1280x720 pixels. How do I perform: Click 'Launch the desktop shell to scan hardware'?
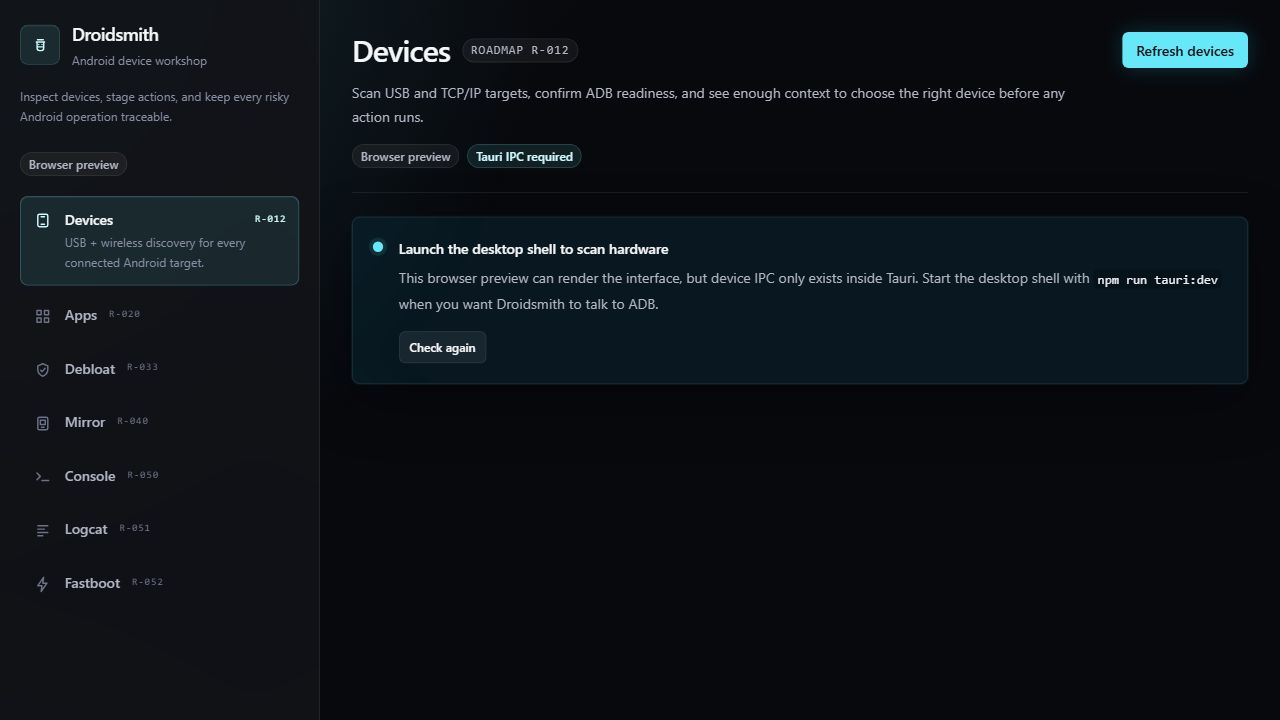pos(533,249)
